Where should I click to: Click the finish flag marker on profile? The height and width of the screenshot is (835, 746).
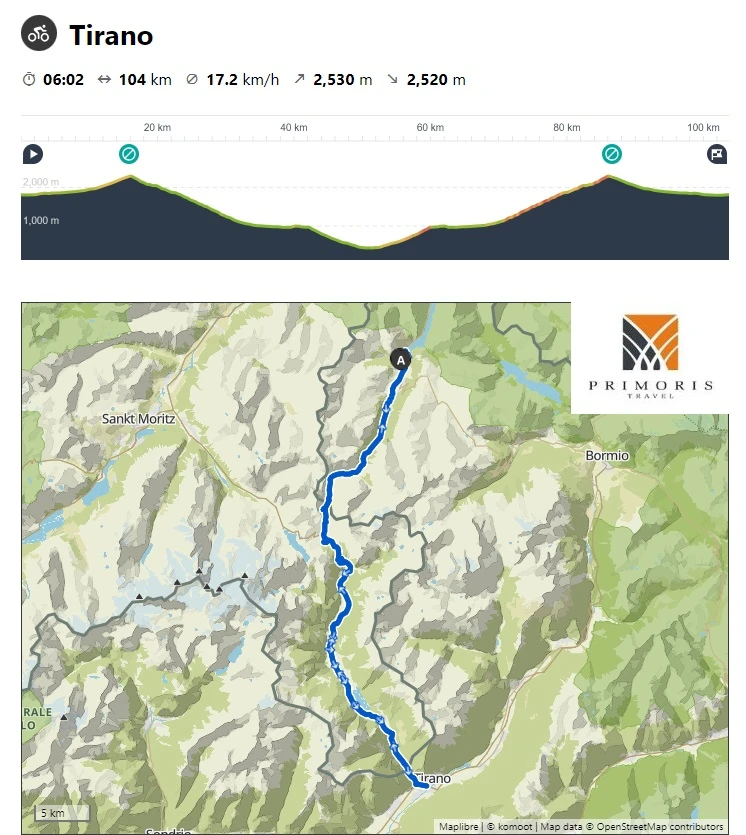point(717,154)
